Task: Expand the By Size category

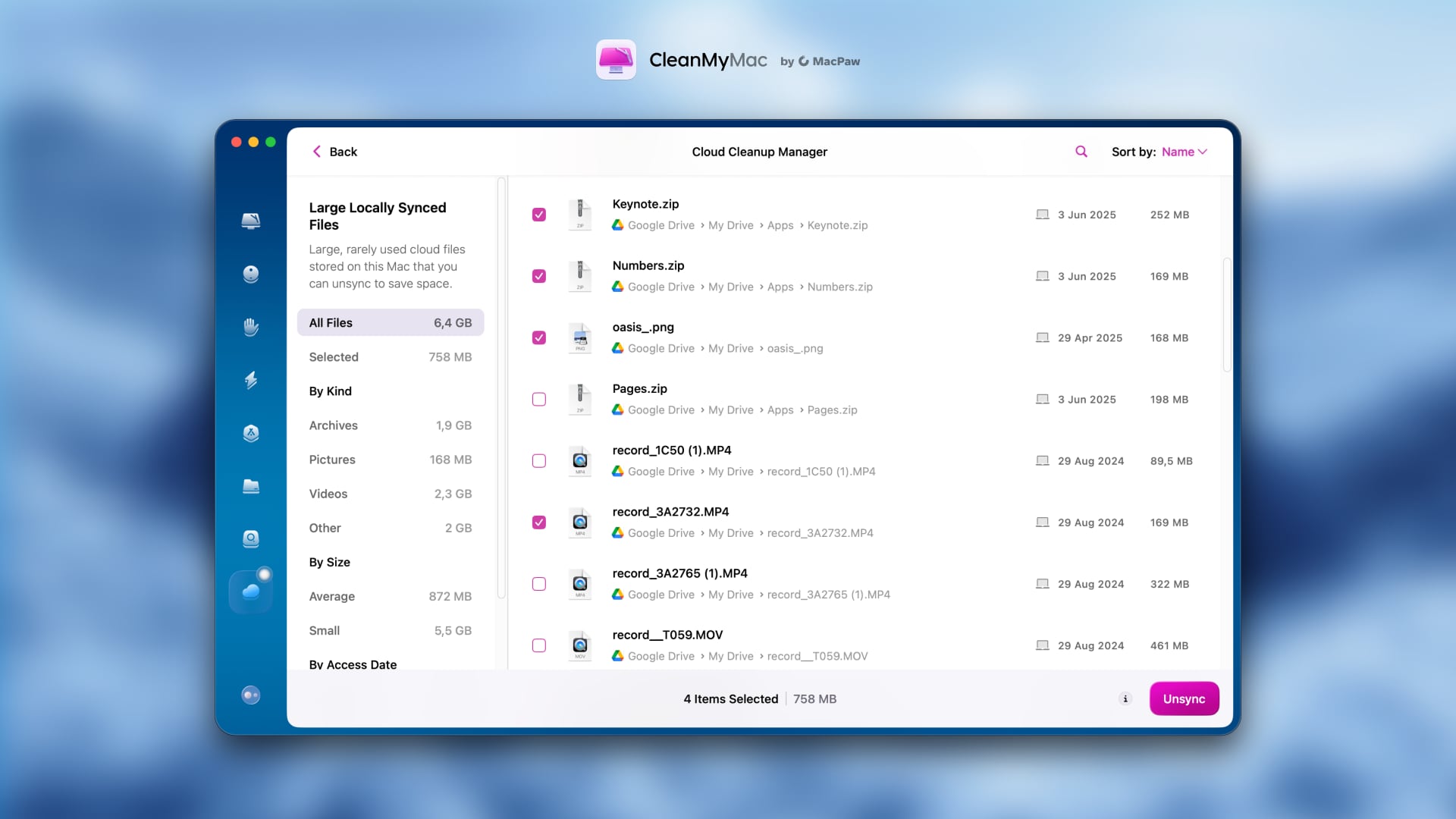Action: 329,562
